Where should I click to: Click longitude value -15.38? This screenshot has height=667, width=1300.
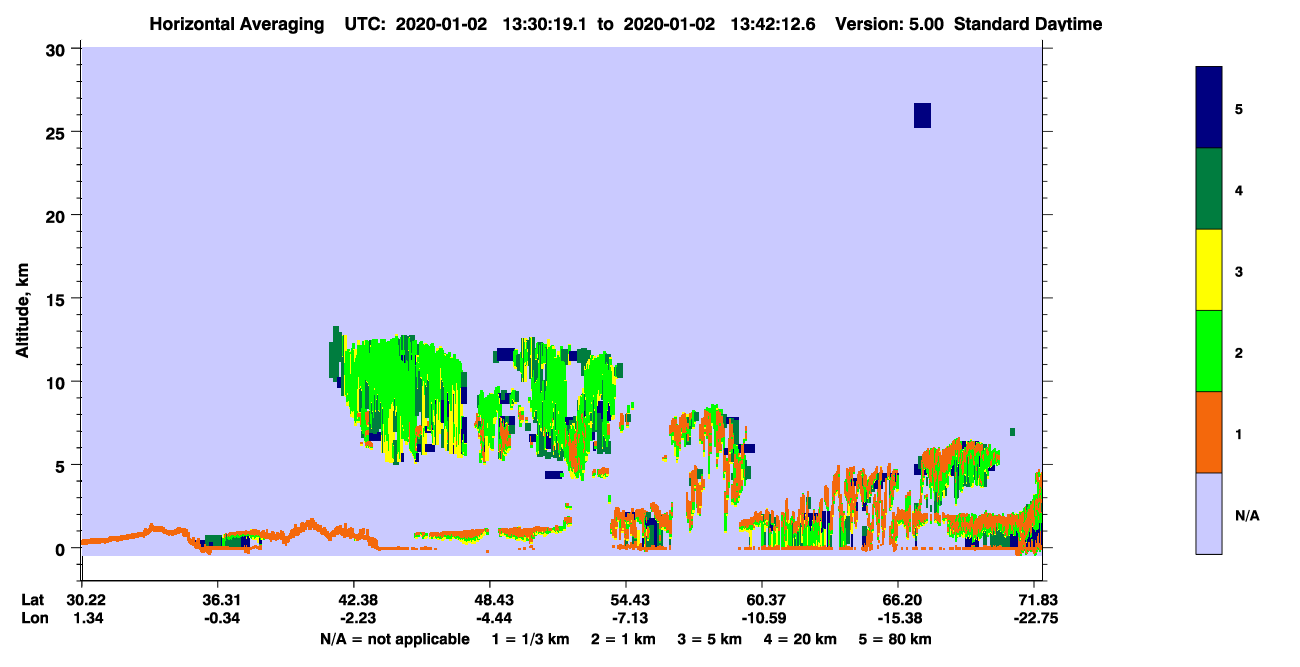point(898,618)
